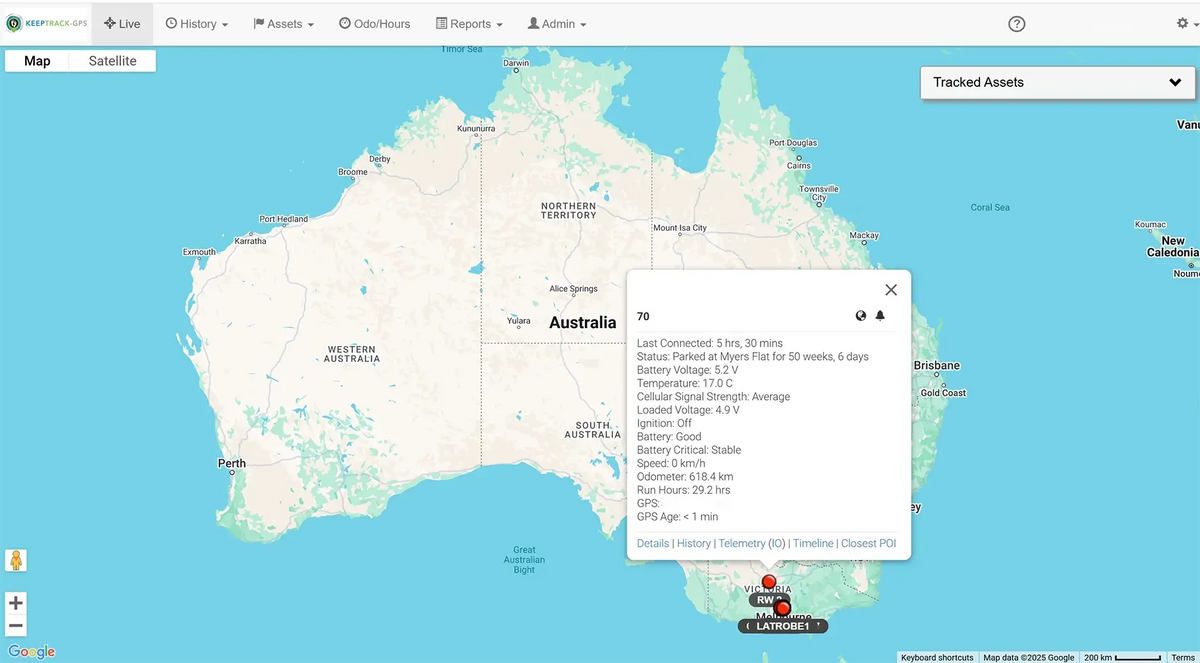Click the 'Loaded Voltage: 4.9 V' line

(x=688, y=410)
